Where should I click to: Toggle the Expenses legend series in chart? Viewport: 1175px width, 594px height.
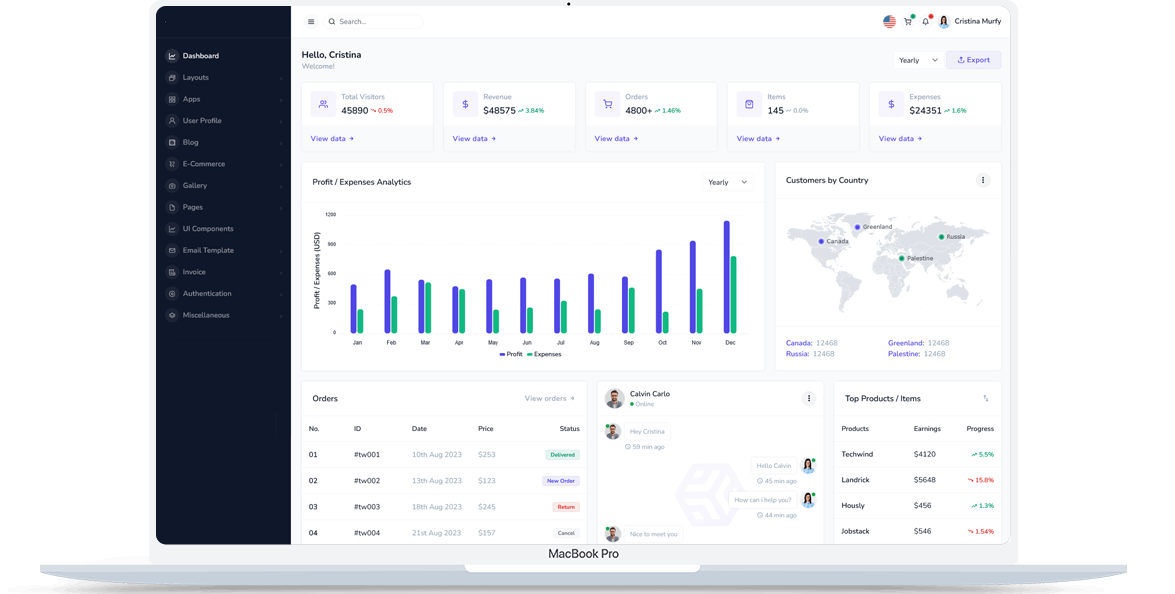[544, 354]
